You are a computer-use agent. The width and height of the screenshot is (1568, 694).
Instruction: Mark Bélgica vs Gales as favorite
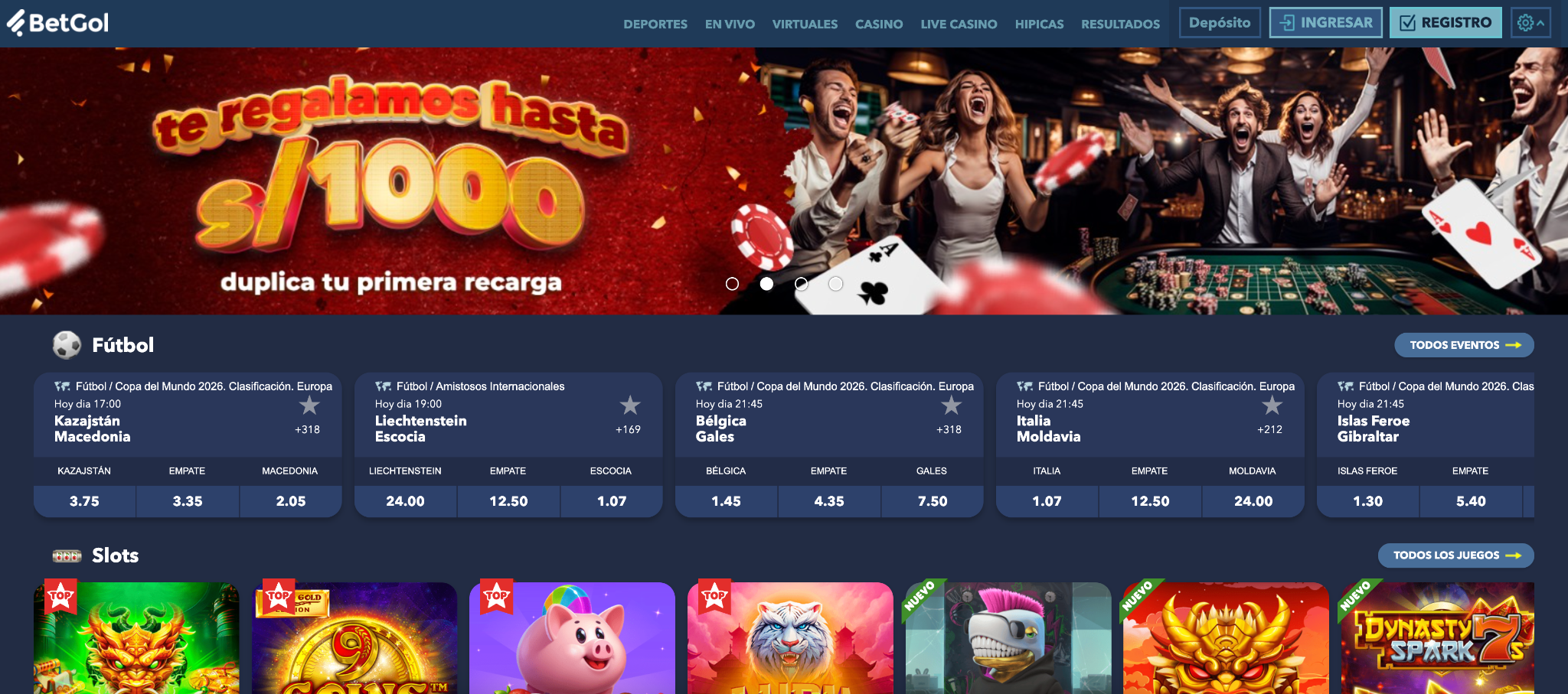[950, 405]
